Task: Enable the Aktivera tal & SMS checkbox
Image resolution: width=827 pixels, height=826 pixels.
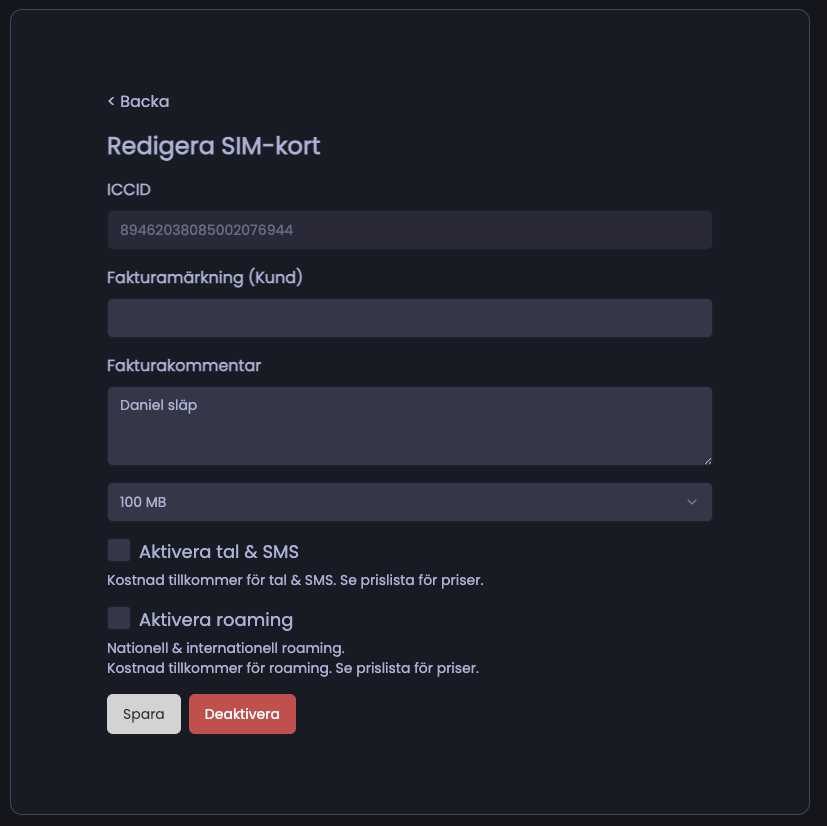Action: 119,550
